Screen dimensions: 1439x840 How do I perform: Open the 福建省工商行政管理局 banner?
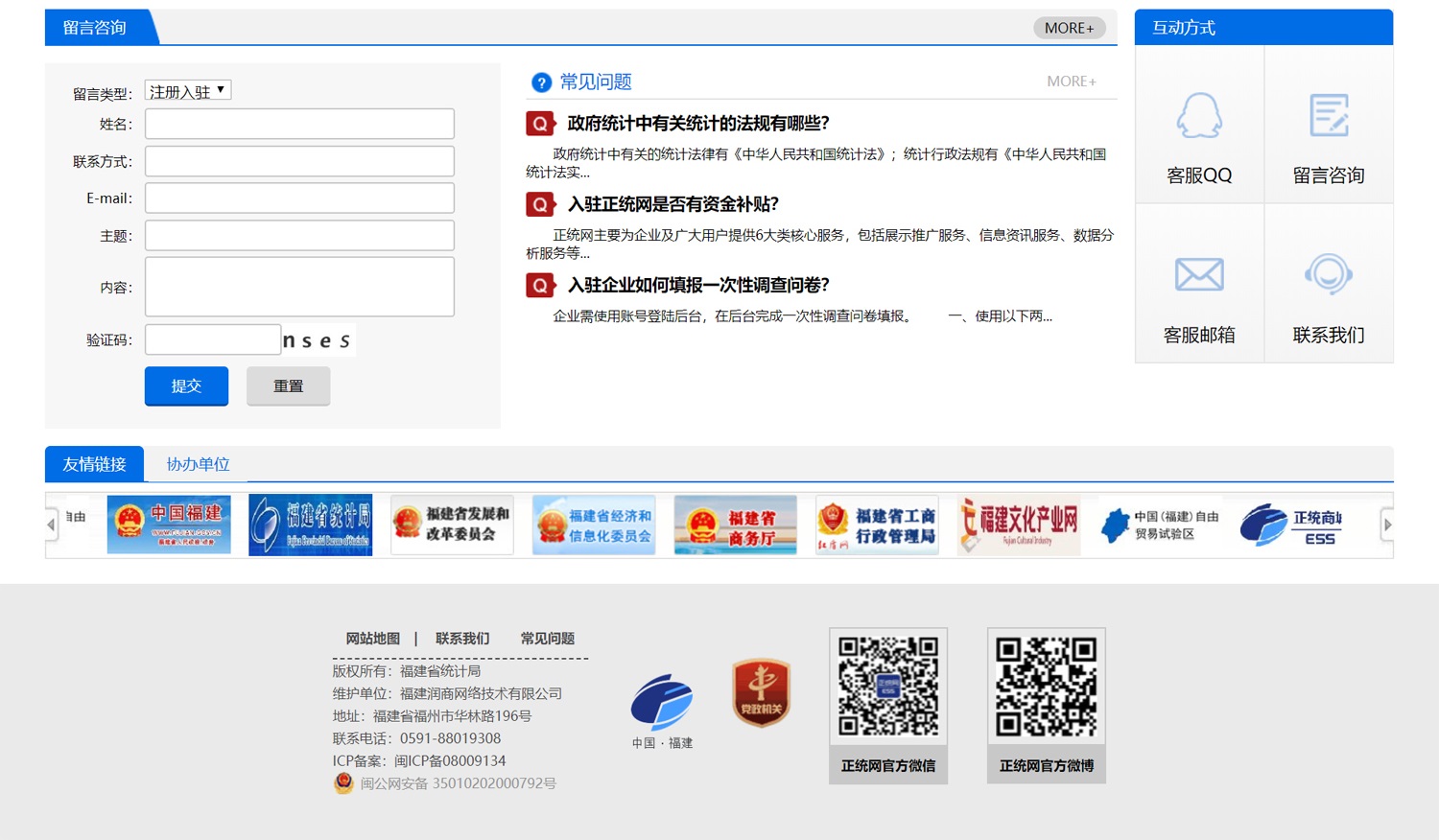pyautogui.click(x=877, y=525)
